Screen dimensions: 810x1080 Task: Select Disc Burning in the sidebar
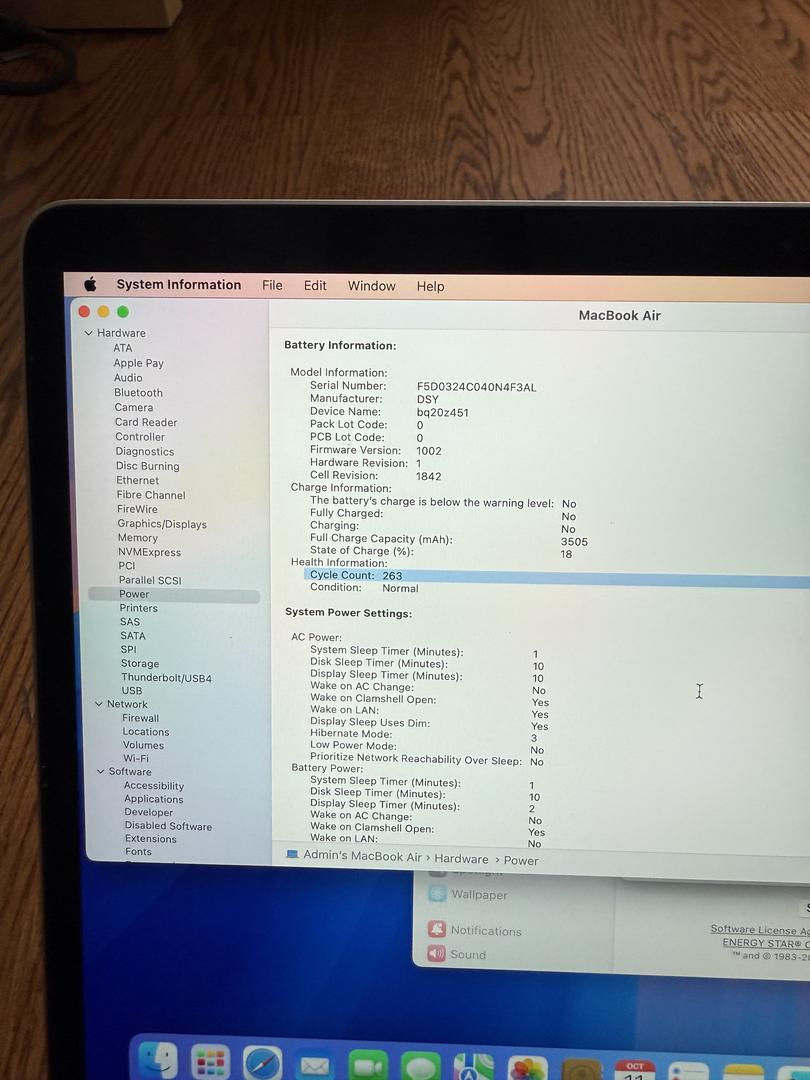[147, 466]
